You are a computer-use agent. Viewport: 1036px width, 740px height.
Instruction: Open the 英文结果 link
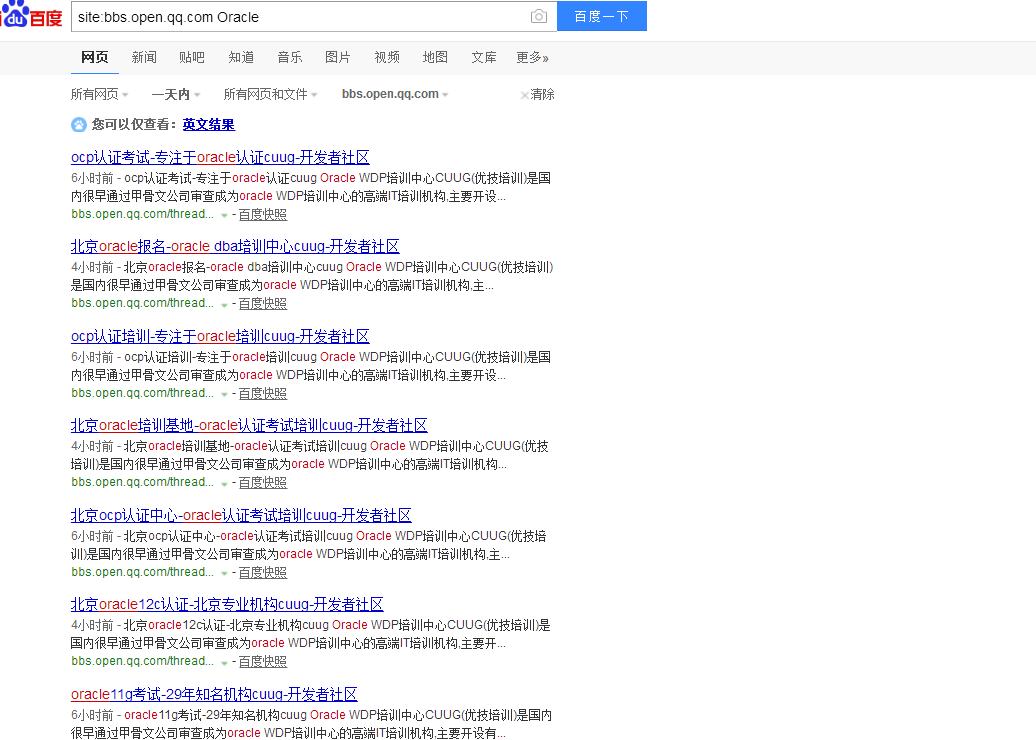pyautogui.click(x=208, y=125)
